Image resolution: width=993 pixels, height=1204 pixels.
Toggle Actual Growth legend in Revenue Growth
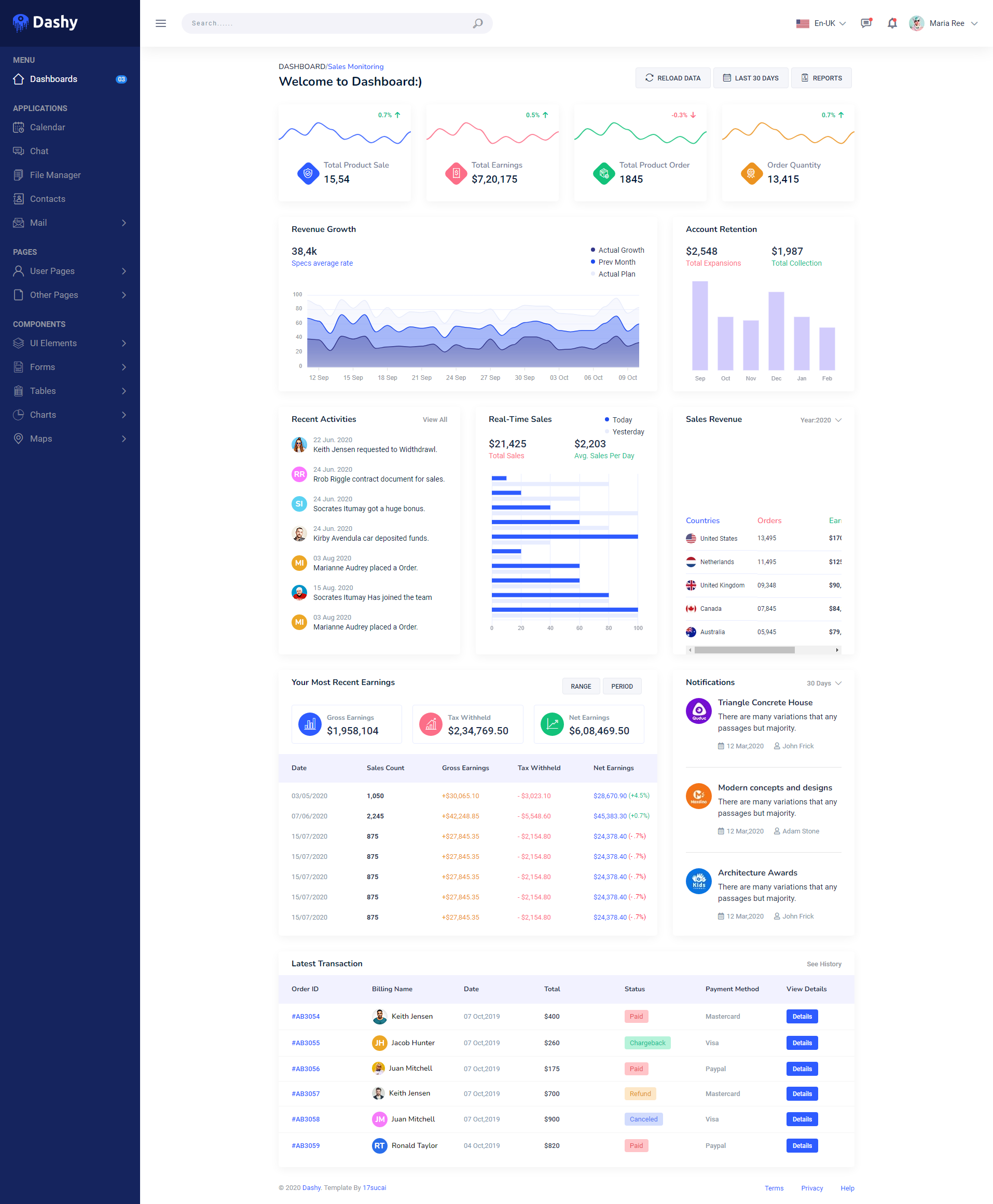pos(617,250)
